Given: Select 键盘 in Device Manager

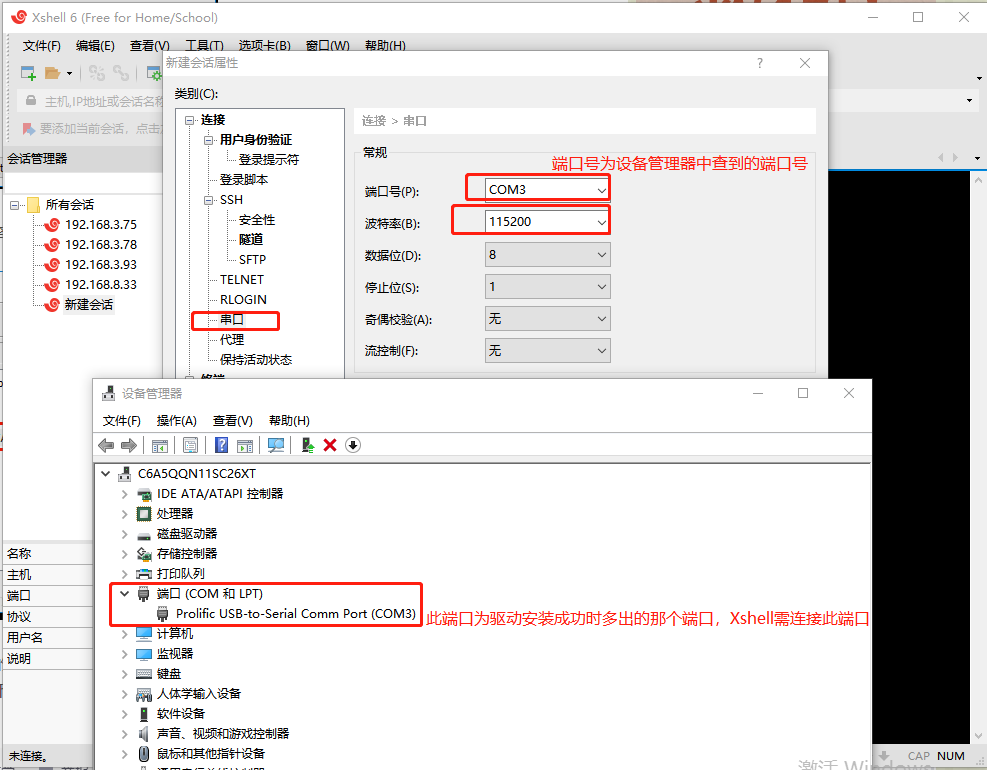Looking at the screenshot, I should [169, 674].
